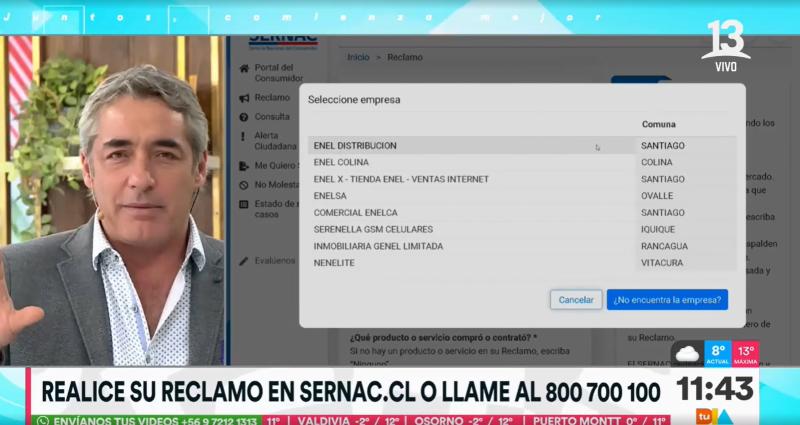Open Evalúenos link in sidebar
The image size is (800, 425).
pos(275,261)
